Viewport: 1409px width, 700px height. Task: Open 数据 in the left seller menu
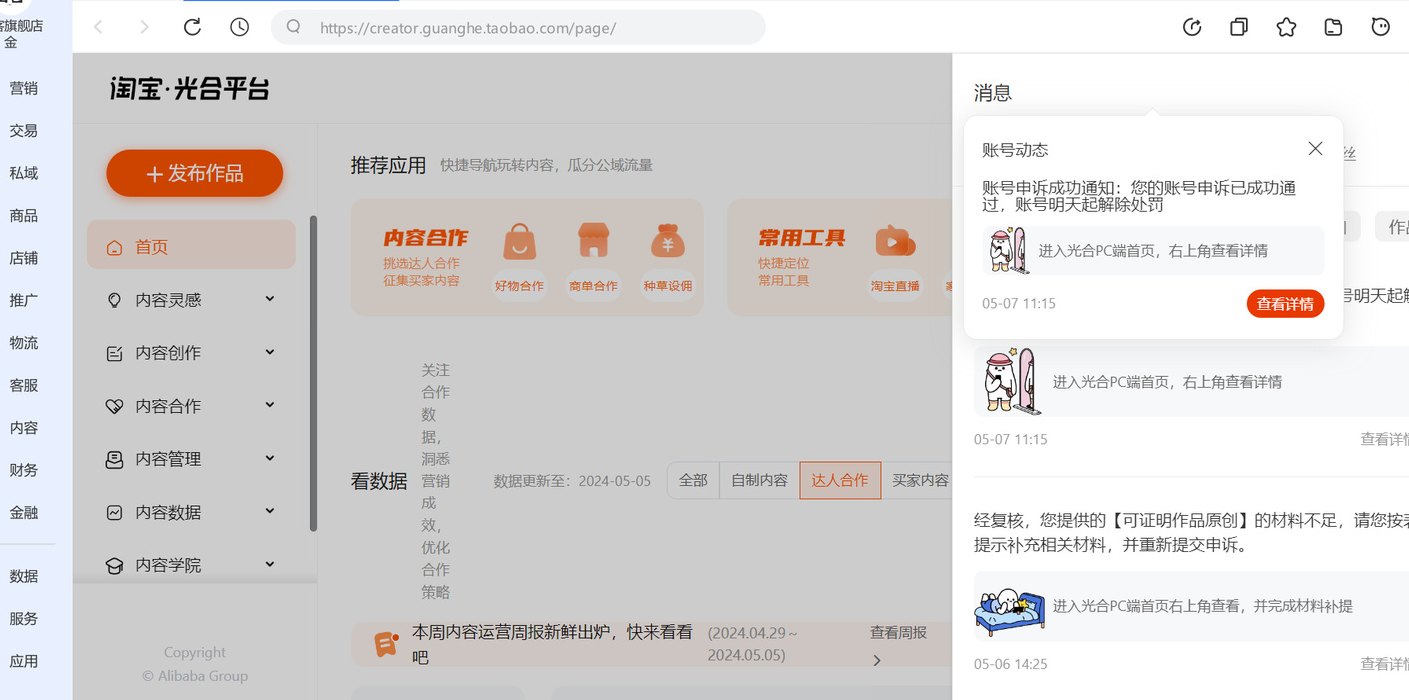[x=24, y=577]
